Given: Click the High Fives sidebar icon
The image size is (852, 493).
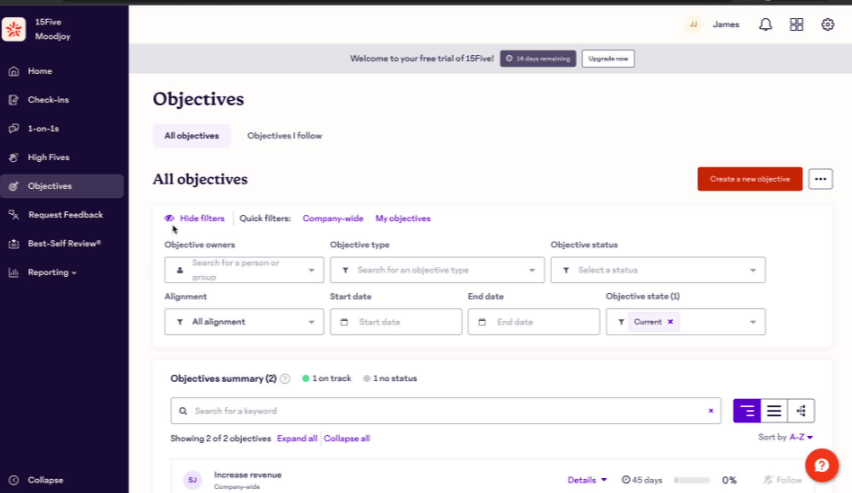Looking at the screenshot, I should click(x=14, y=158).
